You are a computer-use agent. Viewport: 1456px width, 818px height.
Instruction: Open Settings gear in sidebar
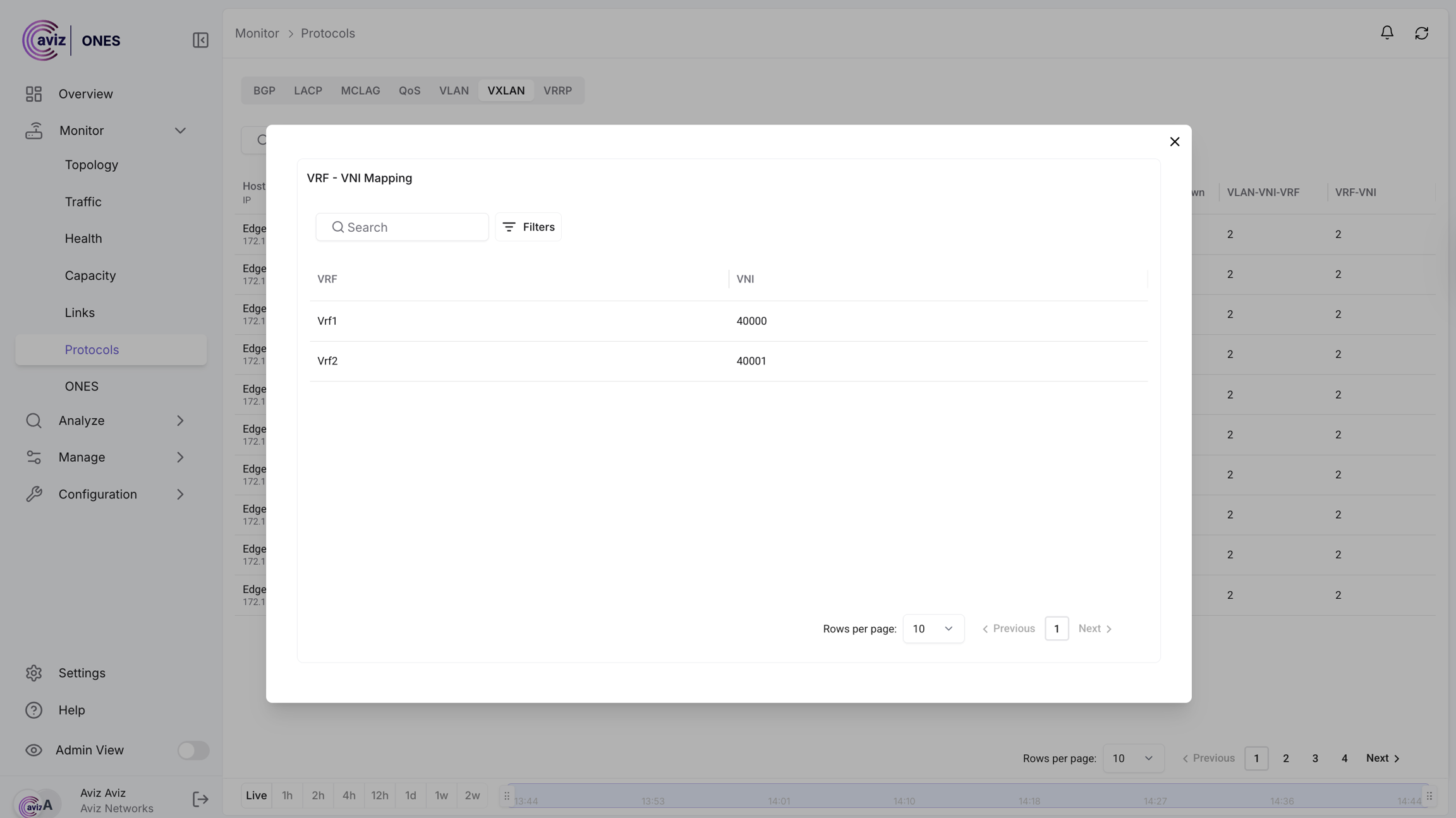[34, 673]
